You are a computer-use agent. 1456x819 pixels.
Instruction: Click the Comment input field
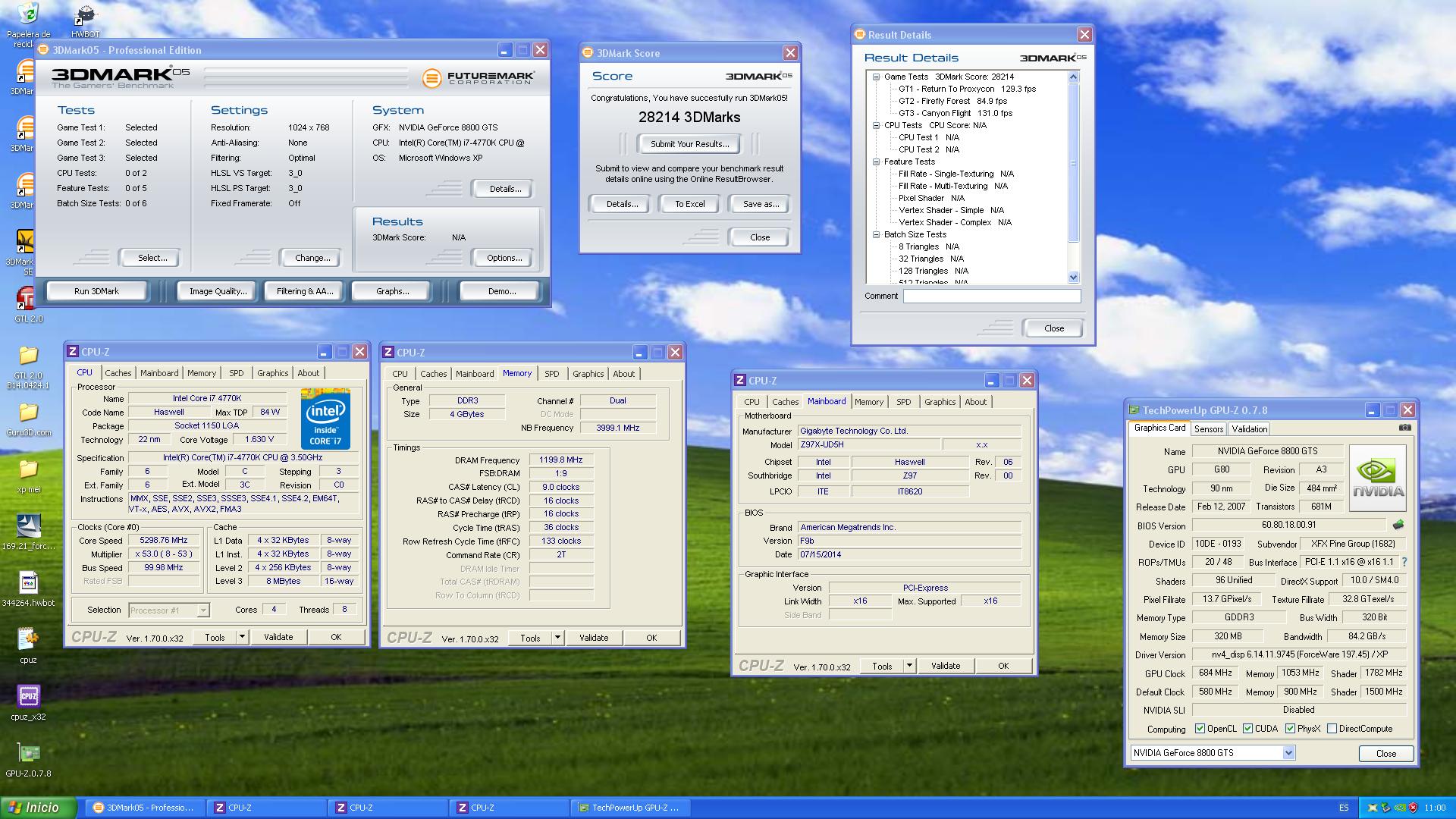tap(991, 297)
